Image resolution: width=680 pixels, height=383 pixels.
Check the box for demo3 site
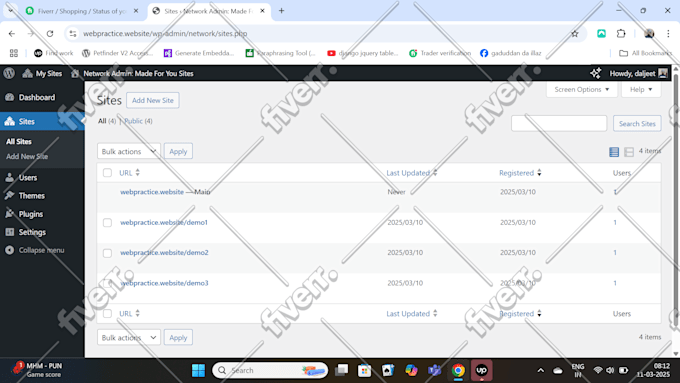pos(107,283)
